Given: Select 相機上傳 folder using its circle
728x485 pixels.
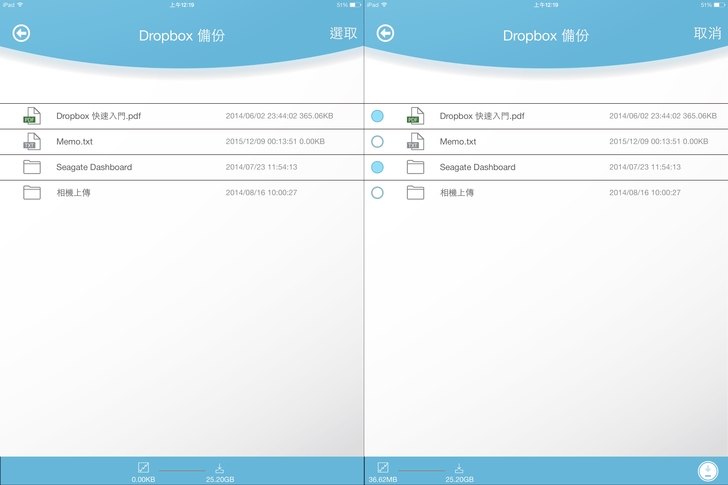Looking at the screenshot, I should [x=377, y=192].
